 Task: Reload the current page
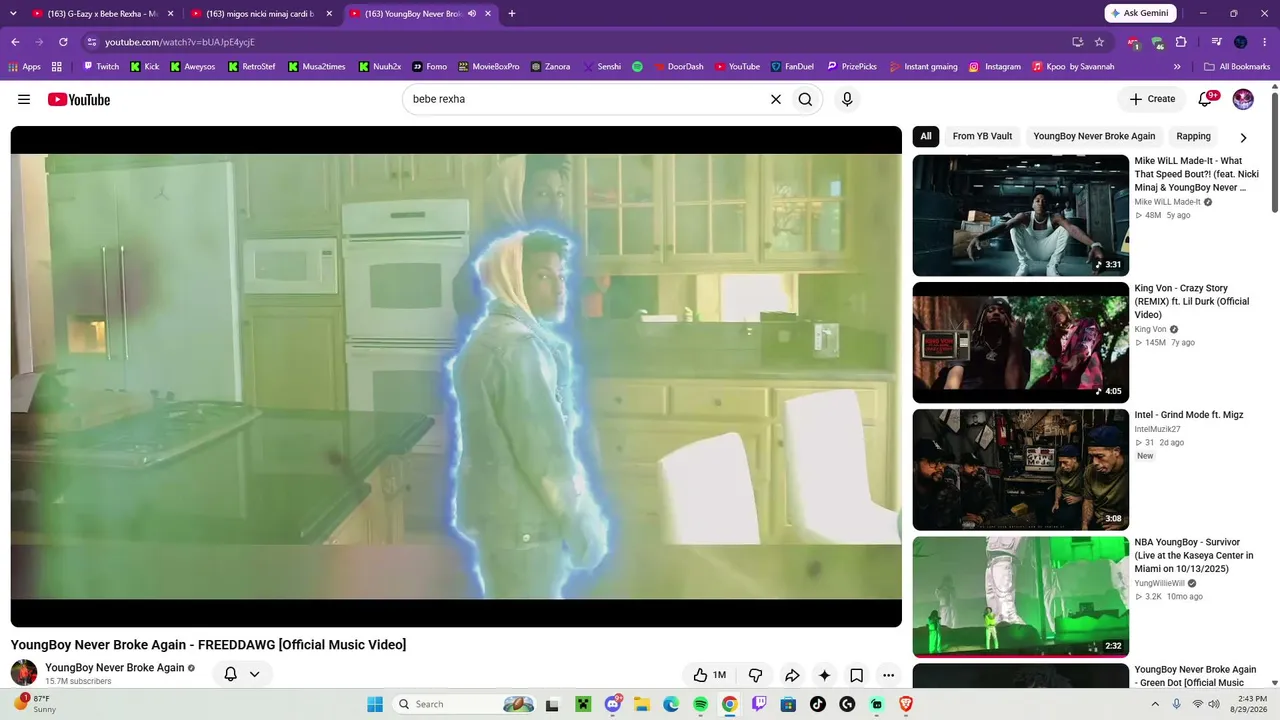(x=63, y=42)
